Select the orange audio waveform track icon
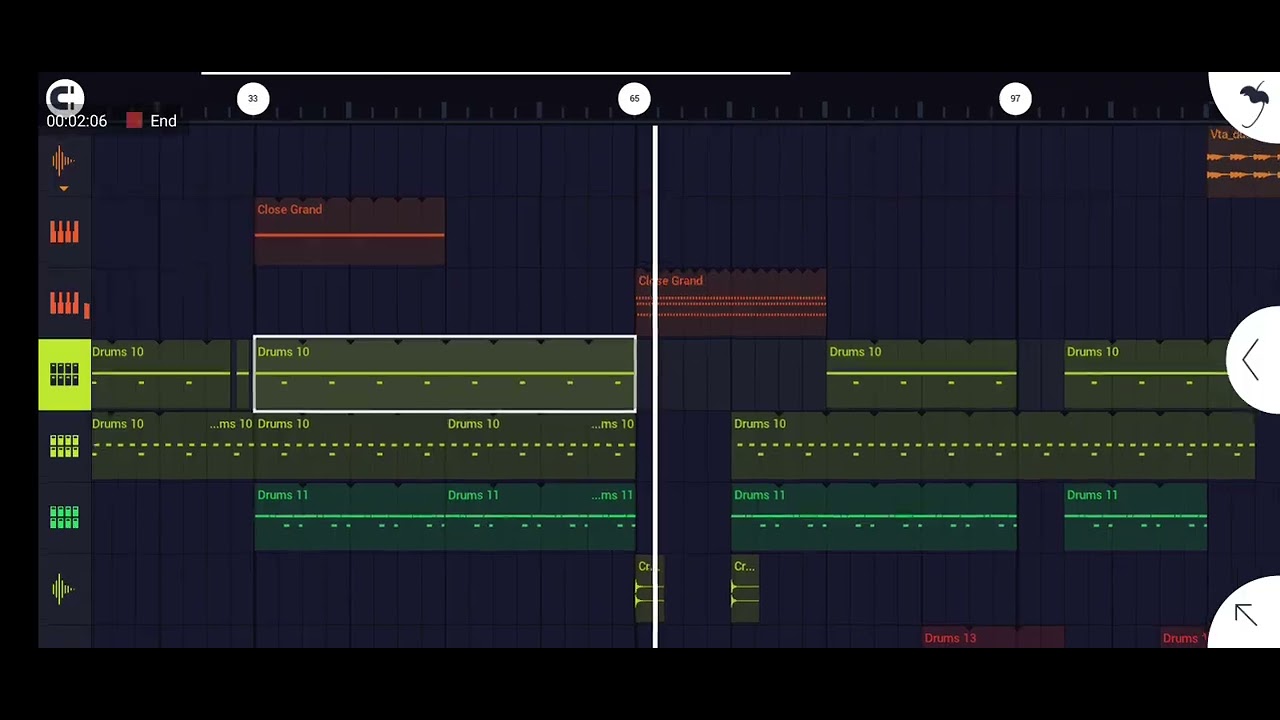This screenshot has height=720, width=1280. point(64,160)
